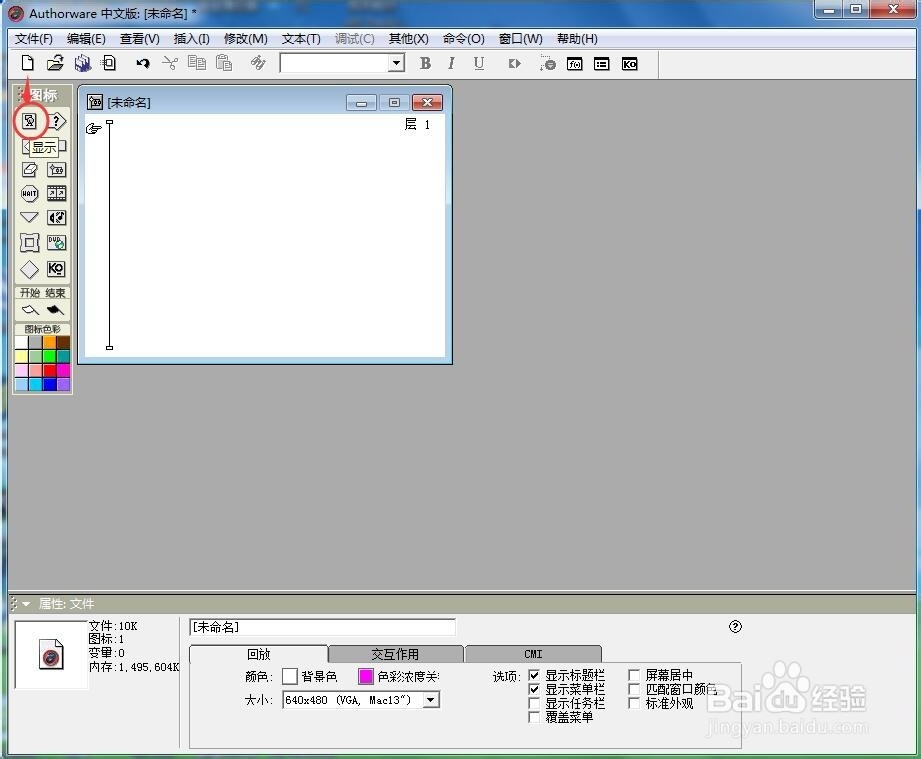The height and width of the screenshot is (759, 921).
Task: Enable 显示任务栏 checkbox
Action: [x=534, y=703]
